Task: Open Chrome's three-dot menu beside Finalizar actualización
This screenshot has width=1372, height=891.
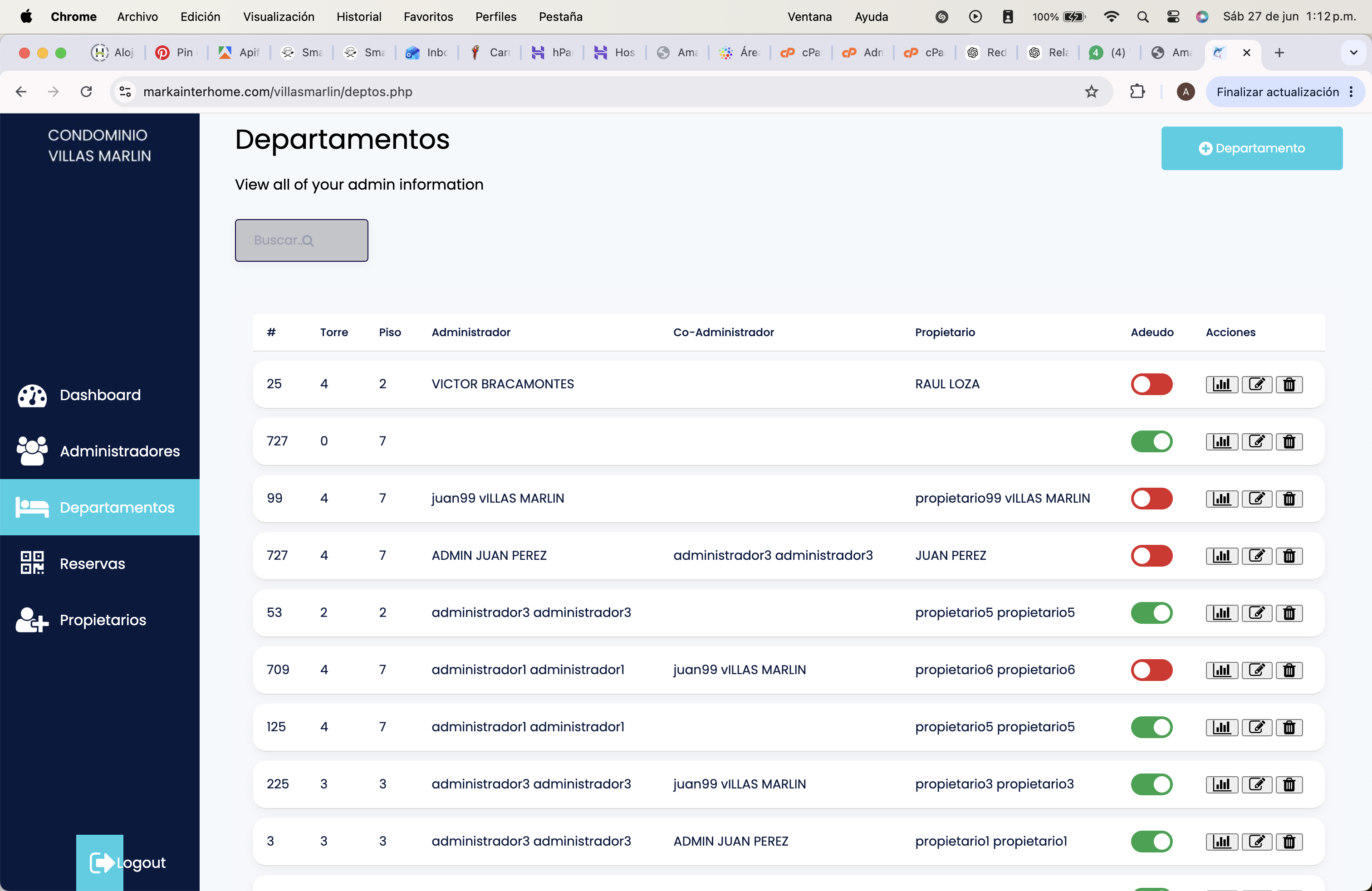Action: (x=1351, y=92)
